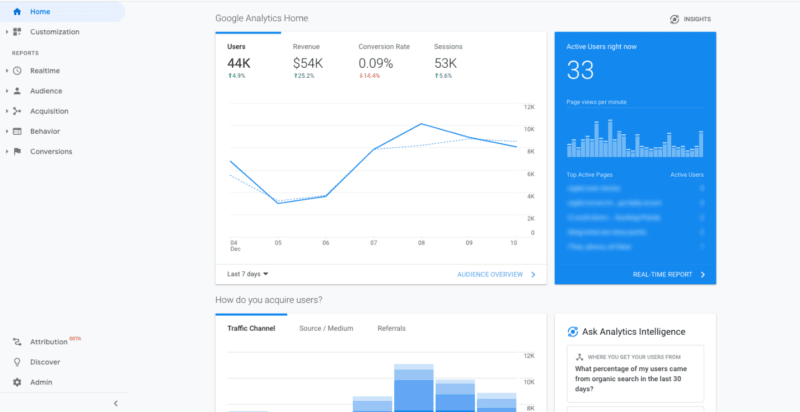Open Attribution beta from the sidebar
The width and height of the screenshot is (800, 412).
[x=52, y=342]
